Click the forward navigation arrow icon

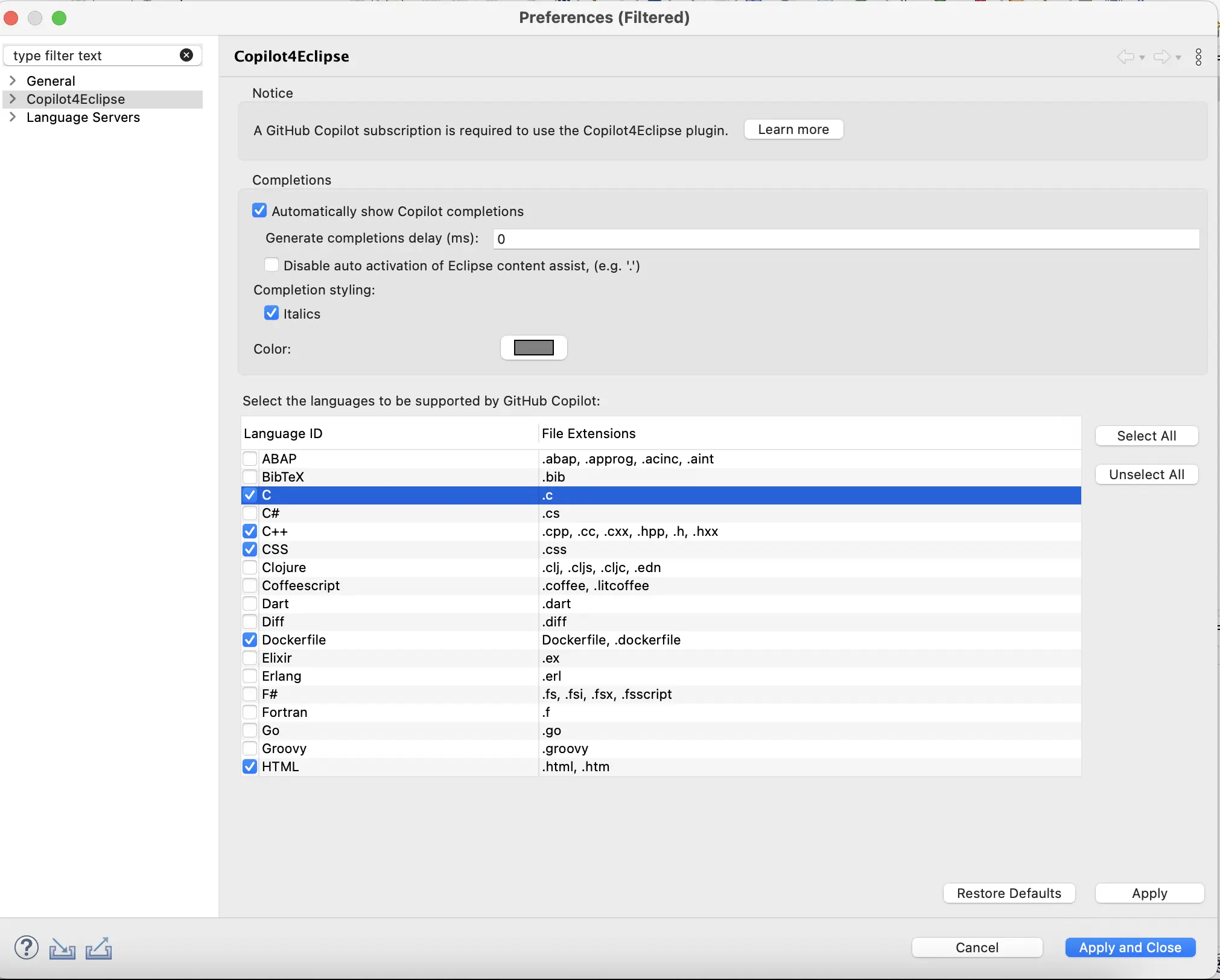[1161, 57]
